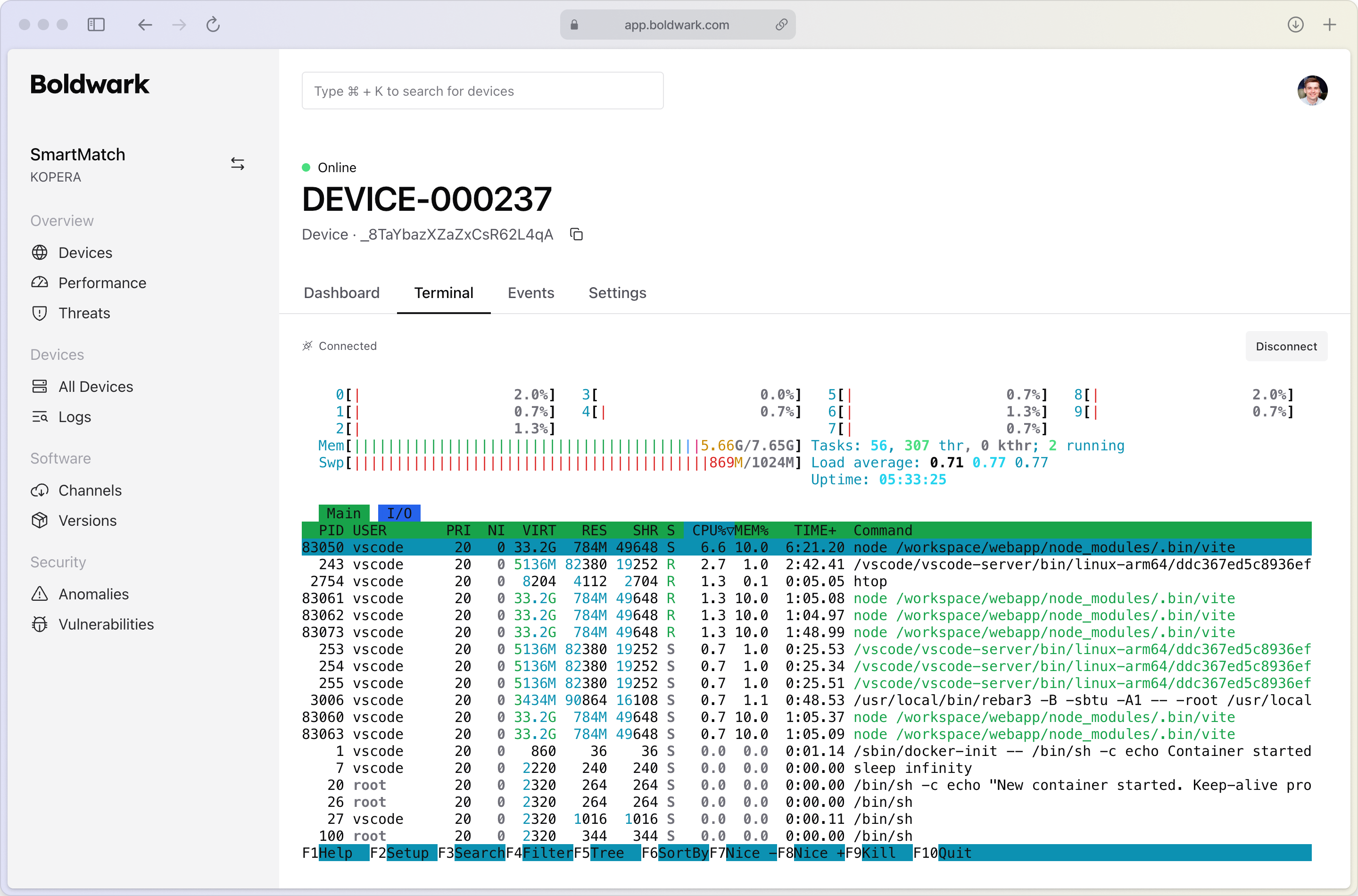Open browser downloads icon
The image size is (1358, 896).
click(x=1295, y=25)
